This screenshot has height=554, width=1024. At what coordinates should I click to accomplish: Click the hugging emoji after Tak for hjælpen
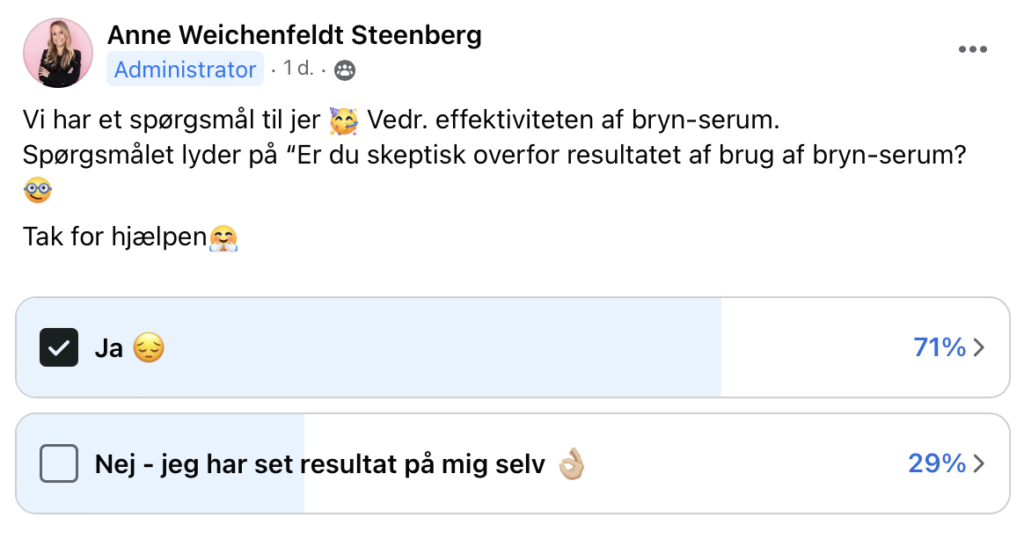223,238
